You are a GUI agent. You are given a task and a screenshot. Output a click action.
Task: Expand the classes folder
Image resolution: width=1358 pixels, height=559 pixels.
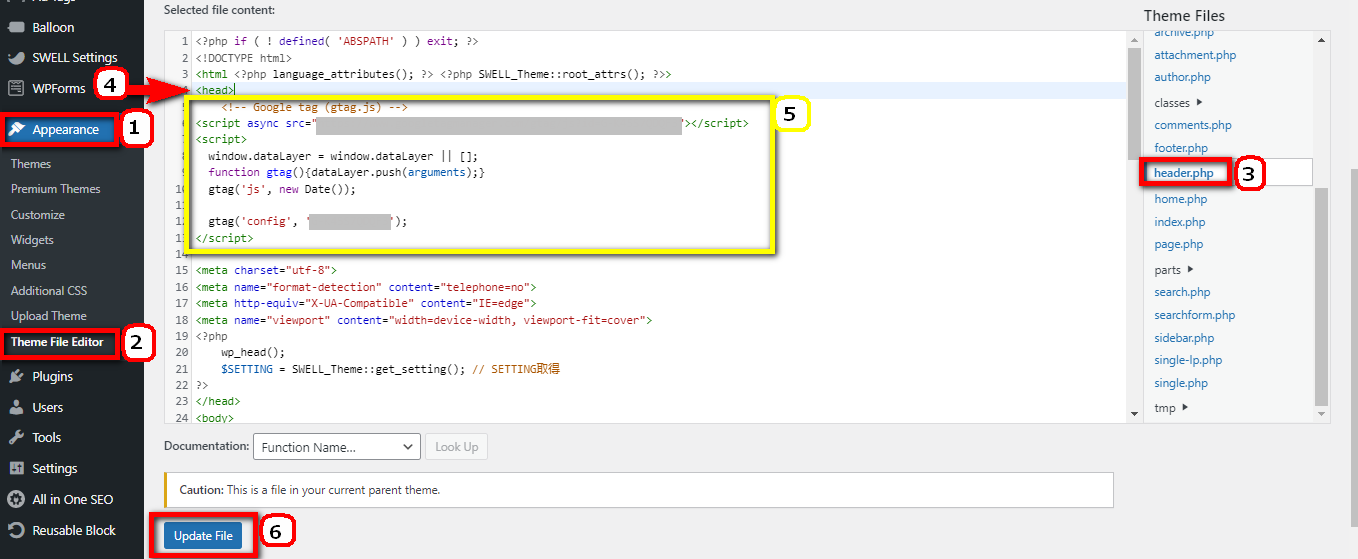[1199, 103]
